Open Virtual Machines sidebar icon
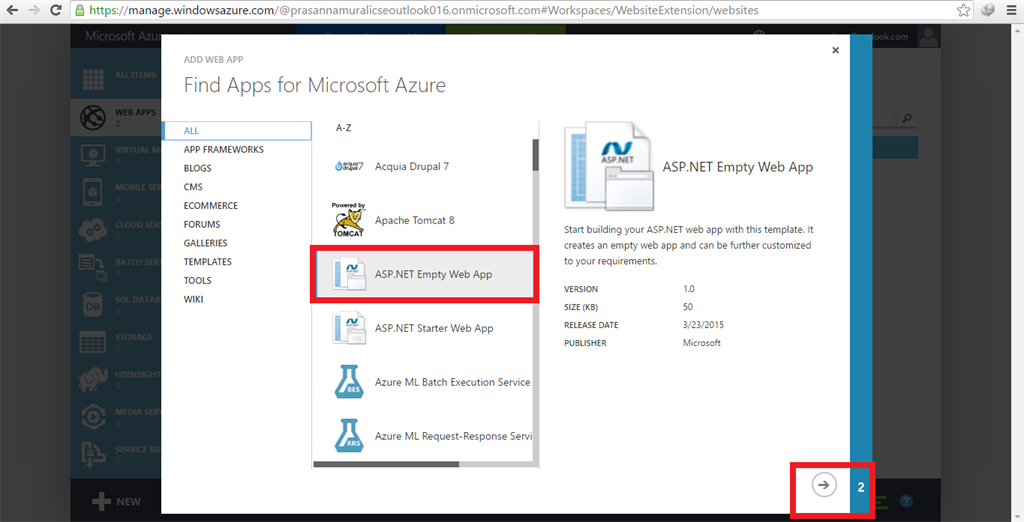Image resolution: width=1024 pixels, height=522 pixels. click(x=93, y=155)
